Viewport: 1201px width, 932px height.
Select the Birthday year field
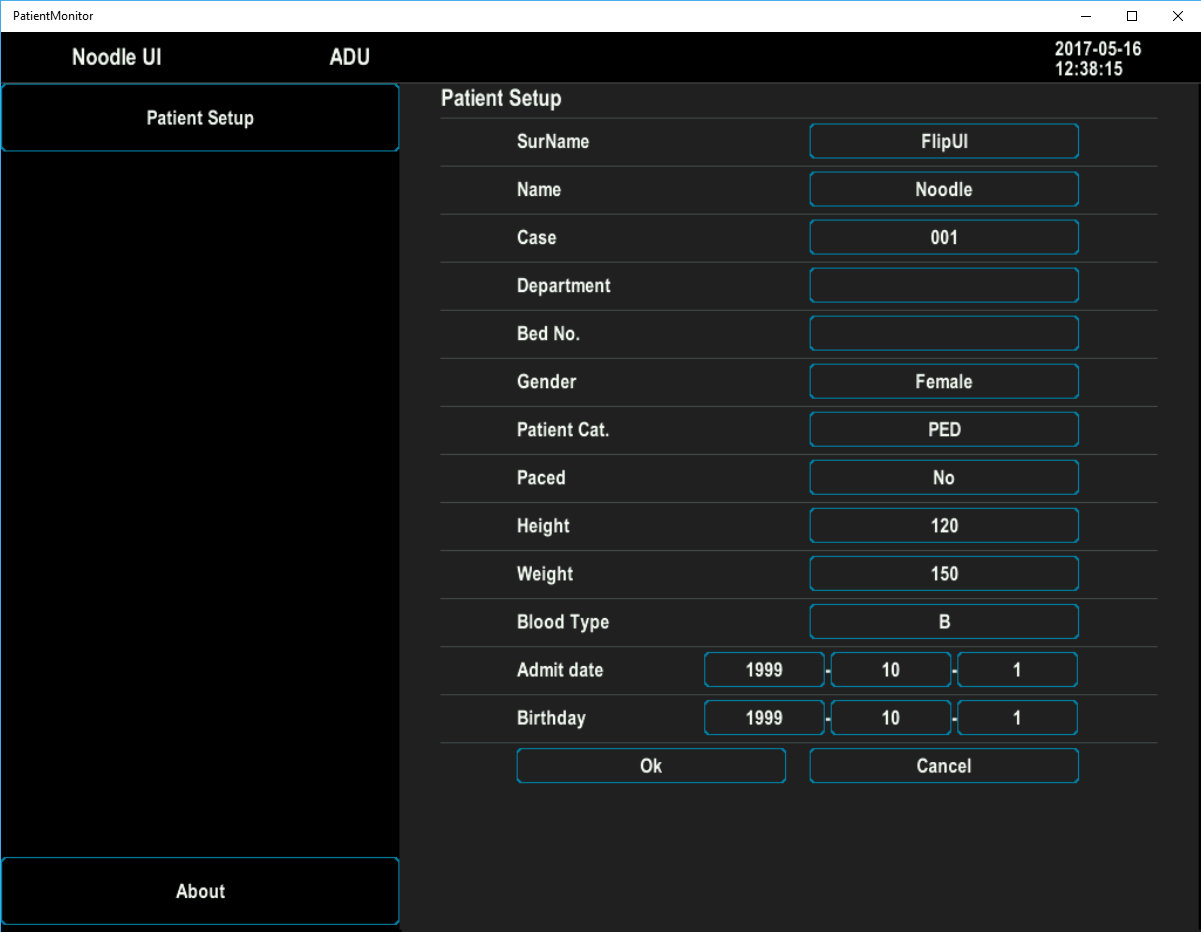click(x=764, y=717)
